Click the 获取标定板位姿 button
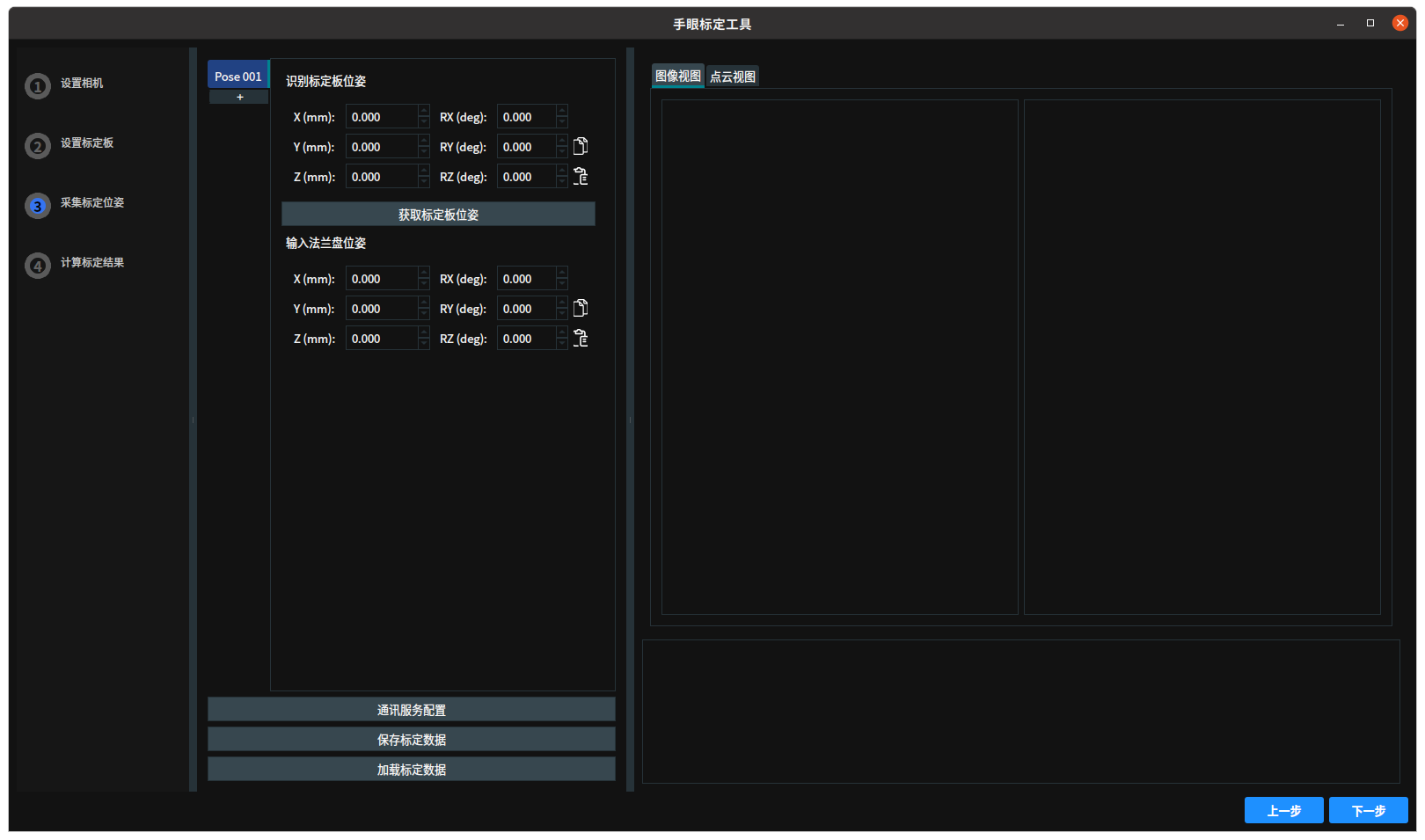This screenshot has width=1425, height=840. tap(438, 214)
